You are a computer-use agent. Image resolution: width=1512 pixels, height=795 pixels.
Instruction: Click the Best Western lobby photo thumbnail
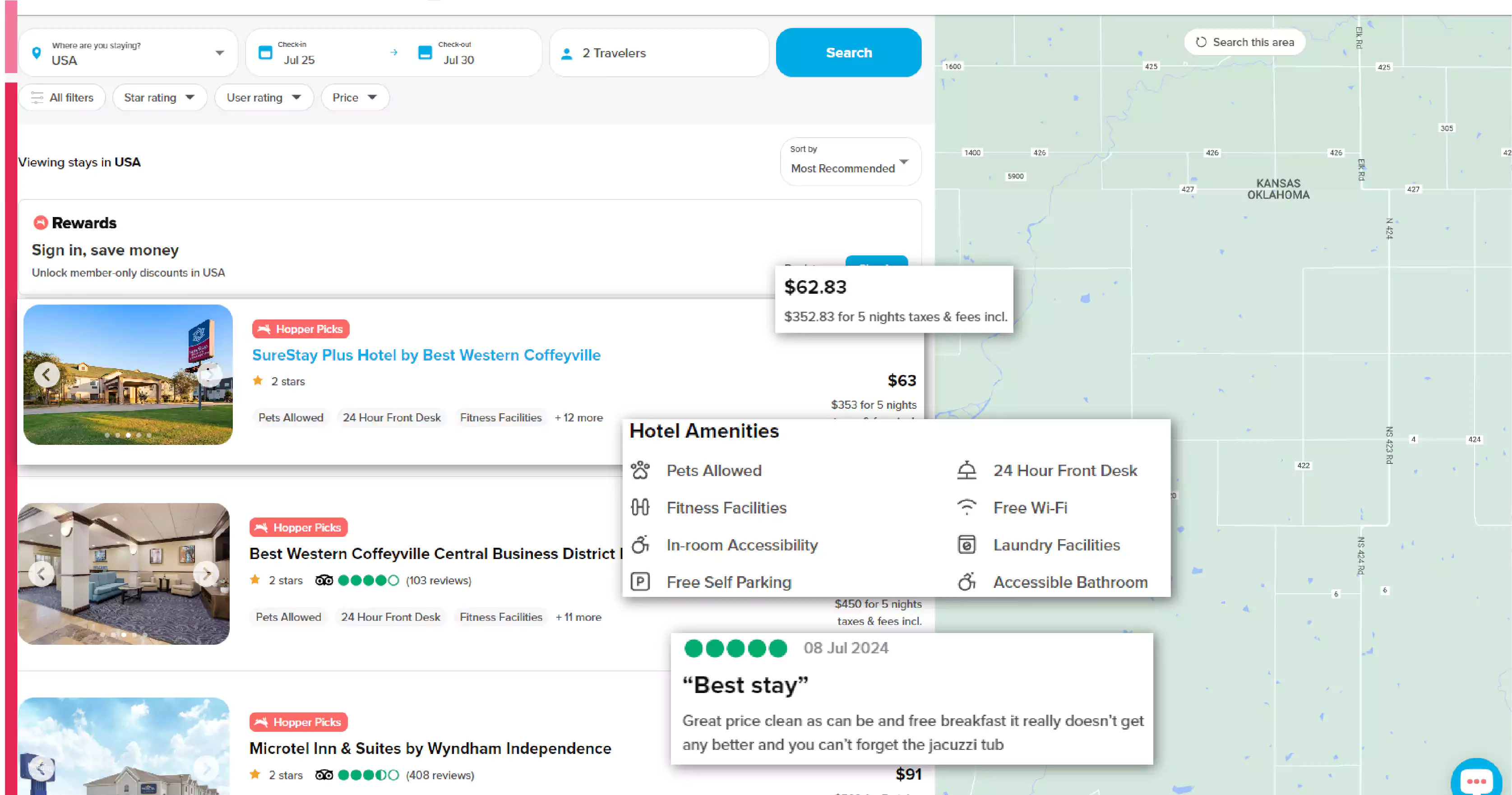click(124, 573)
